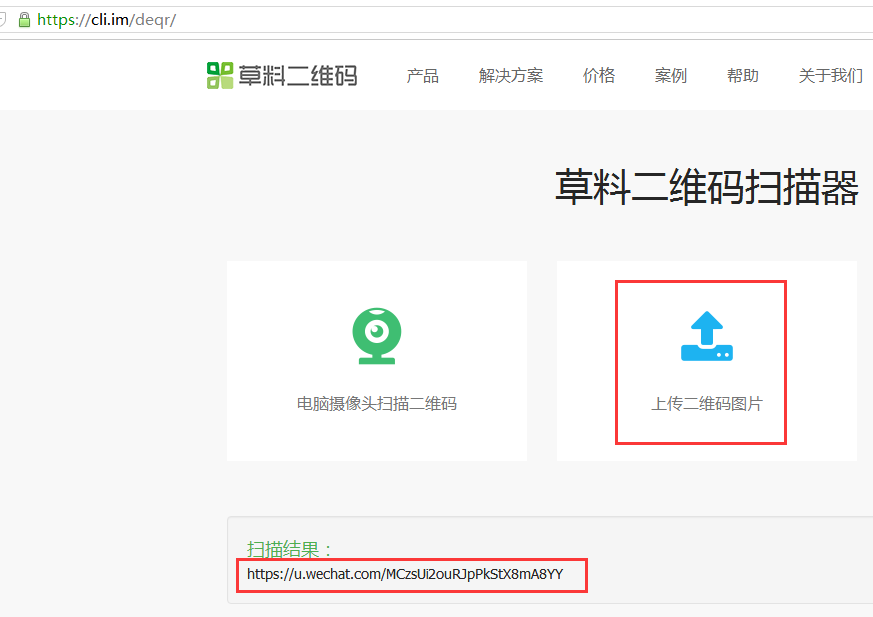The image size is (873, 617).
Task: Open the 帮助 menu item
Action: pos(743,75)
